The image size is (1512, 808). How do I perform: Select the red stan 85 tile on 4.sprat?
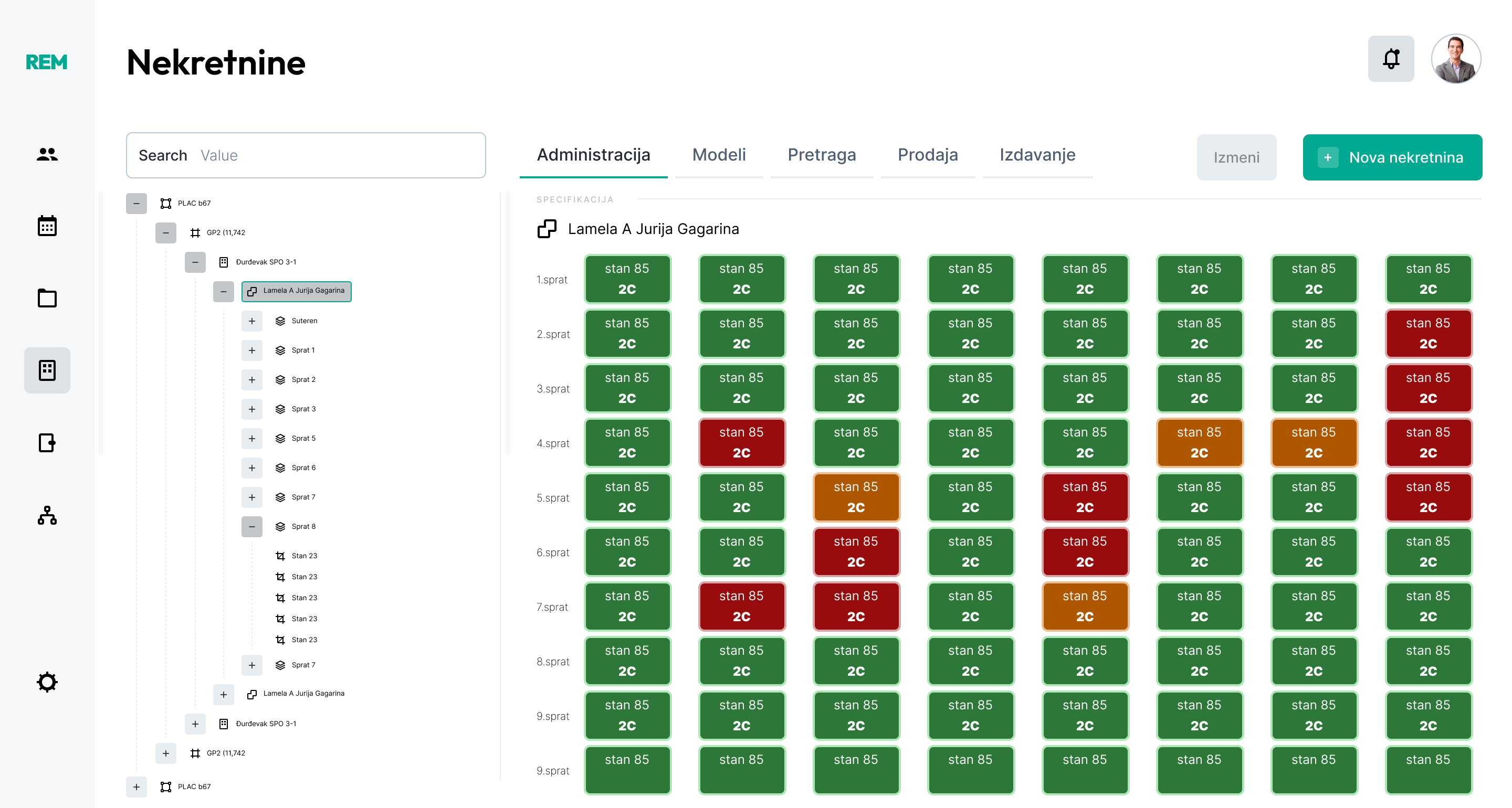click(742, 443)
